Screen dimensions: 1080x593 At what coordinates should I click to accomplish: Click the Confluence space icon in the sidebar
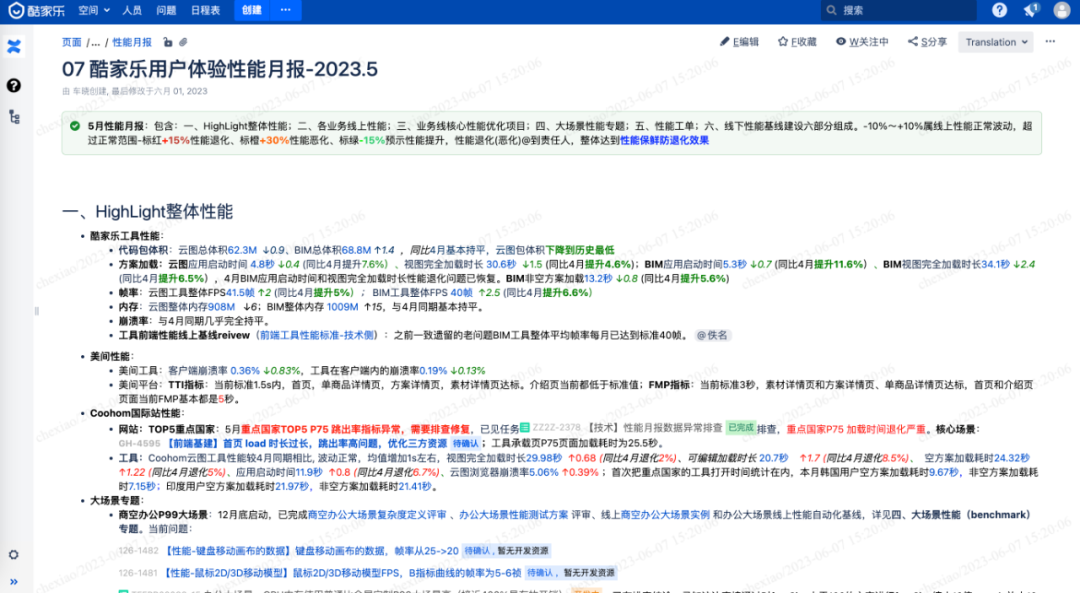pyautogui.click(x=14, y=47)
